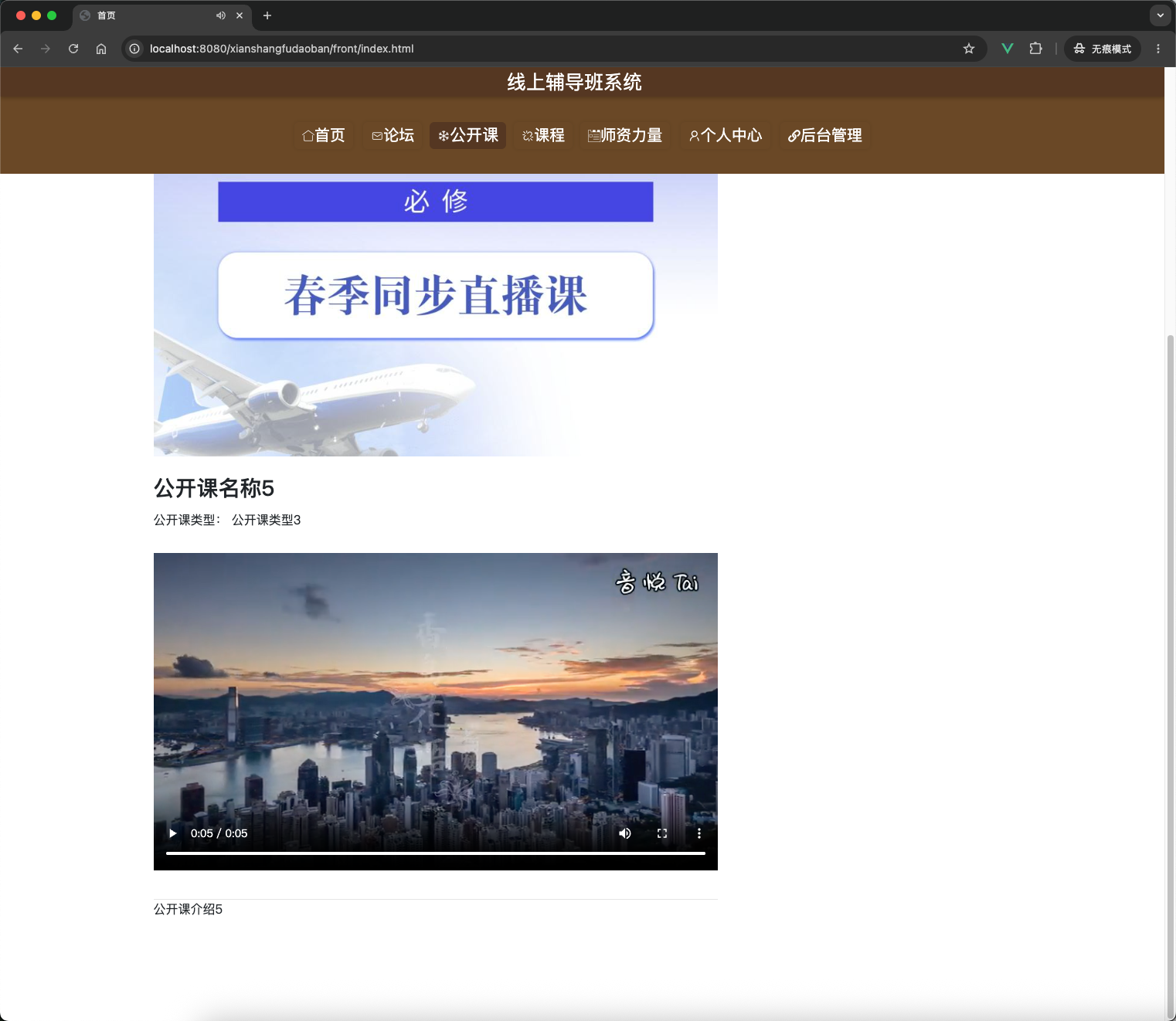The width and height of the screenshot is (1176, 1021).
Task: Click the 公开课介绍5 description text
Action: point(189,909)
